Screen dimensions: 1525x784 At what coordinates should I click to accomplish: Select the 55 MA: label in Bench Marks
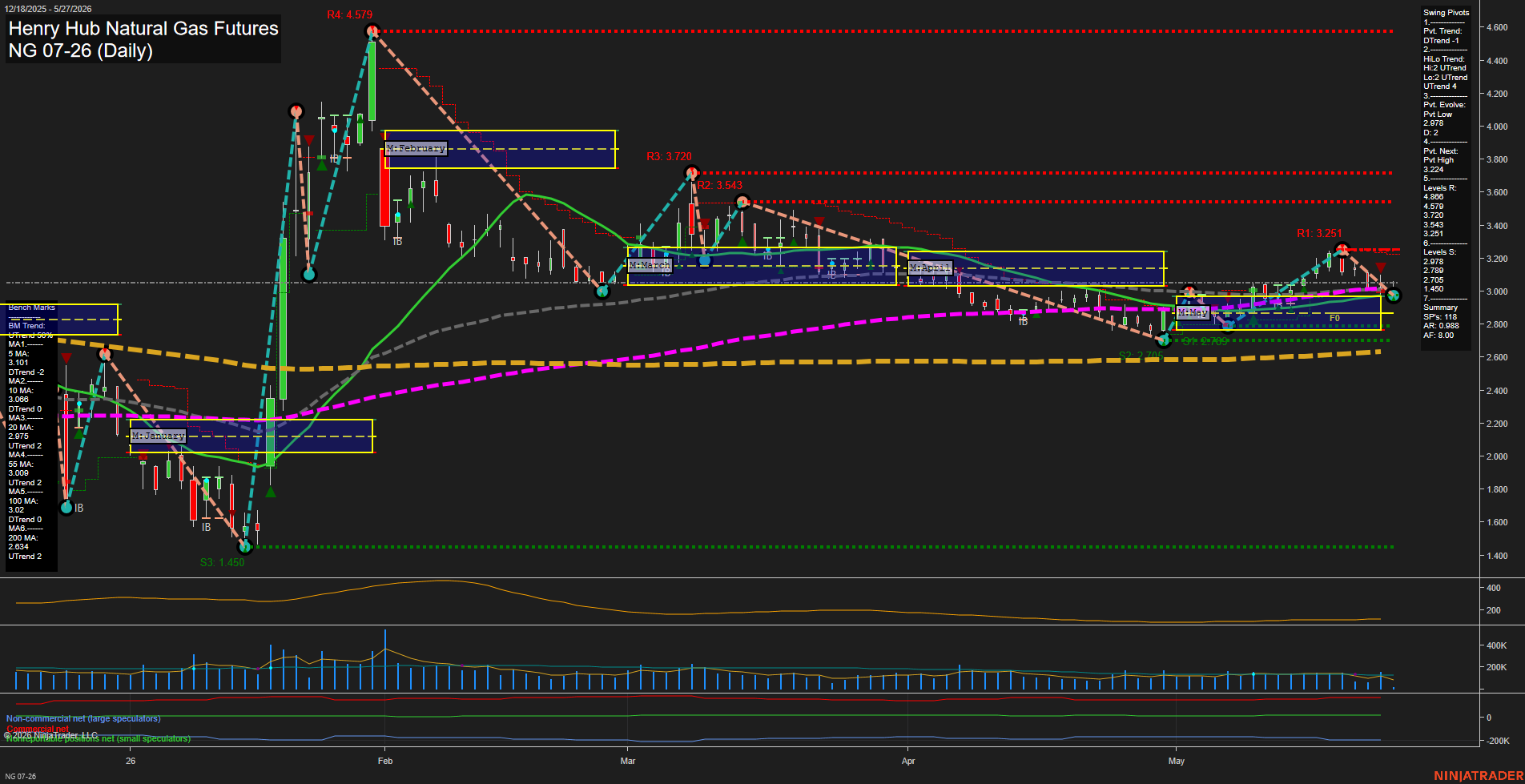coord(21,464)
